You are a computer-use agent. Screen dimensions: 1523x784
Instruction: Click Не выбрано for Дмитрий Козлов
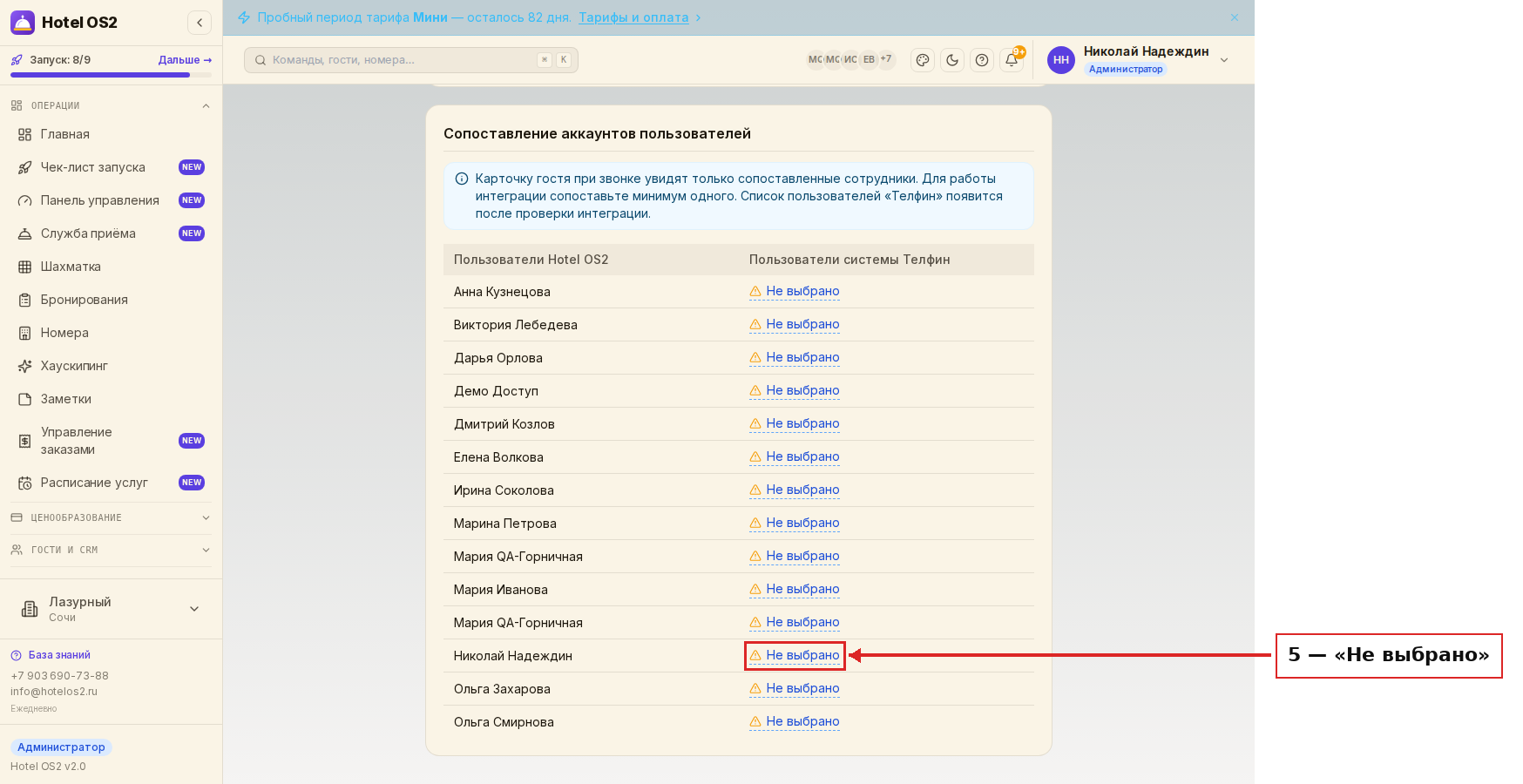coord(795,423)
